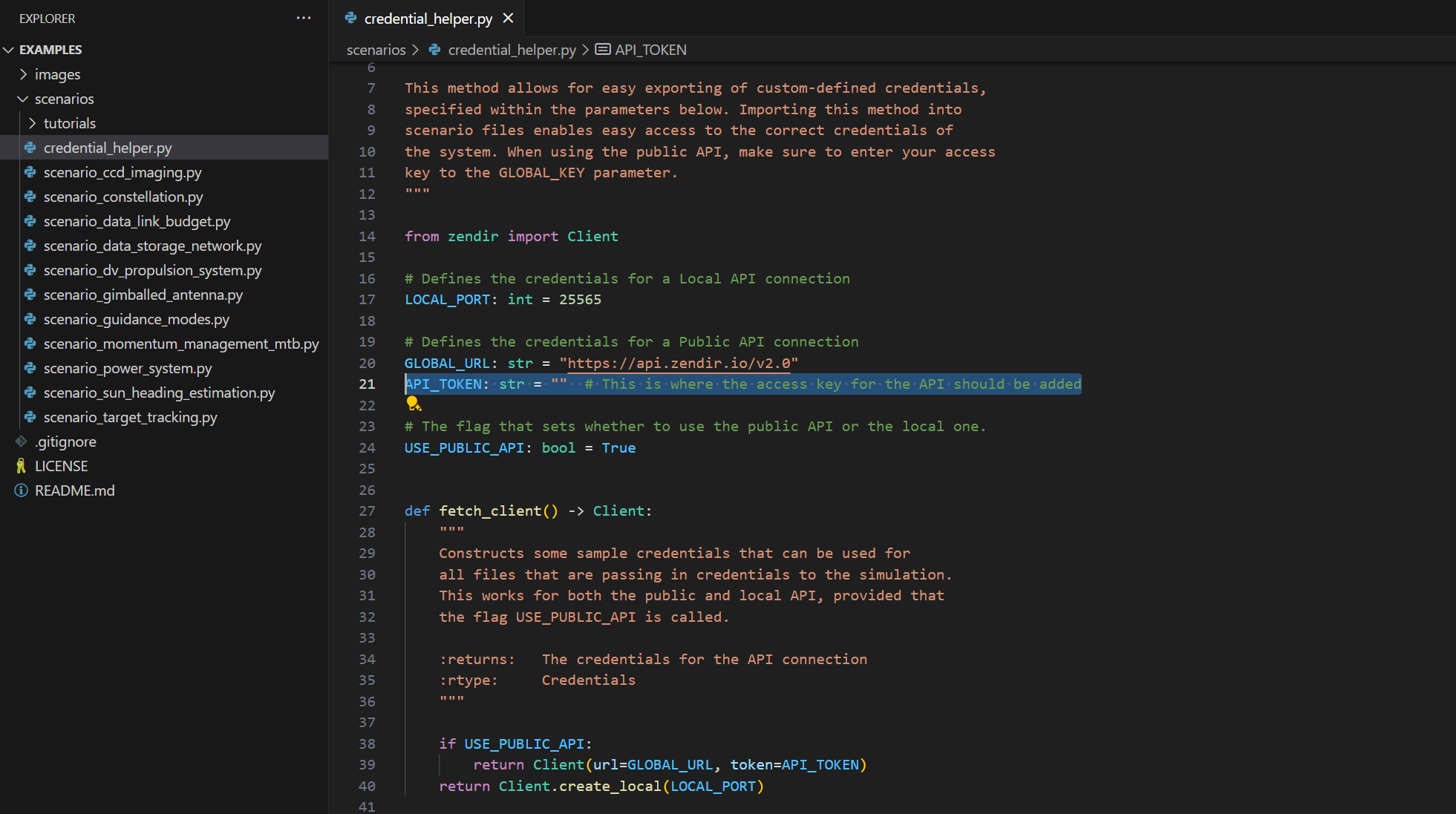Screen dimensions: 1456x814
Task: Click the API_TOKEN symbol icon in breadcrumb
Action: pyautogui.click(x=603, y=50)
